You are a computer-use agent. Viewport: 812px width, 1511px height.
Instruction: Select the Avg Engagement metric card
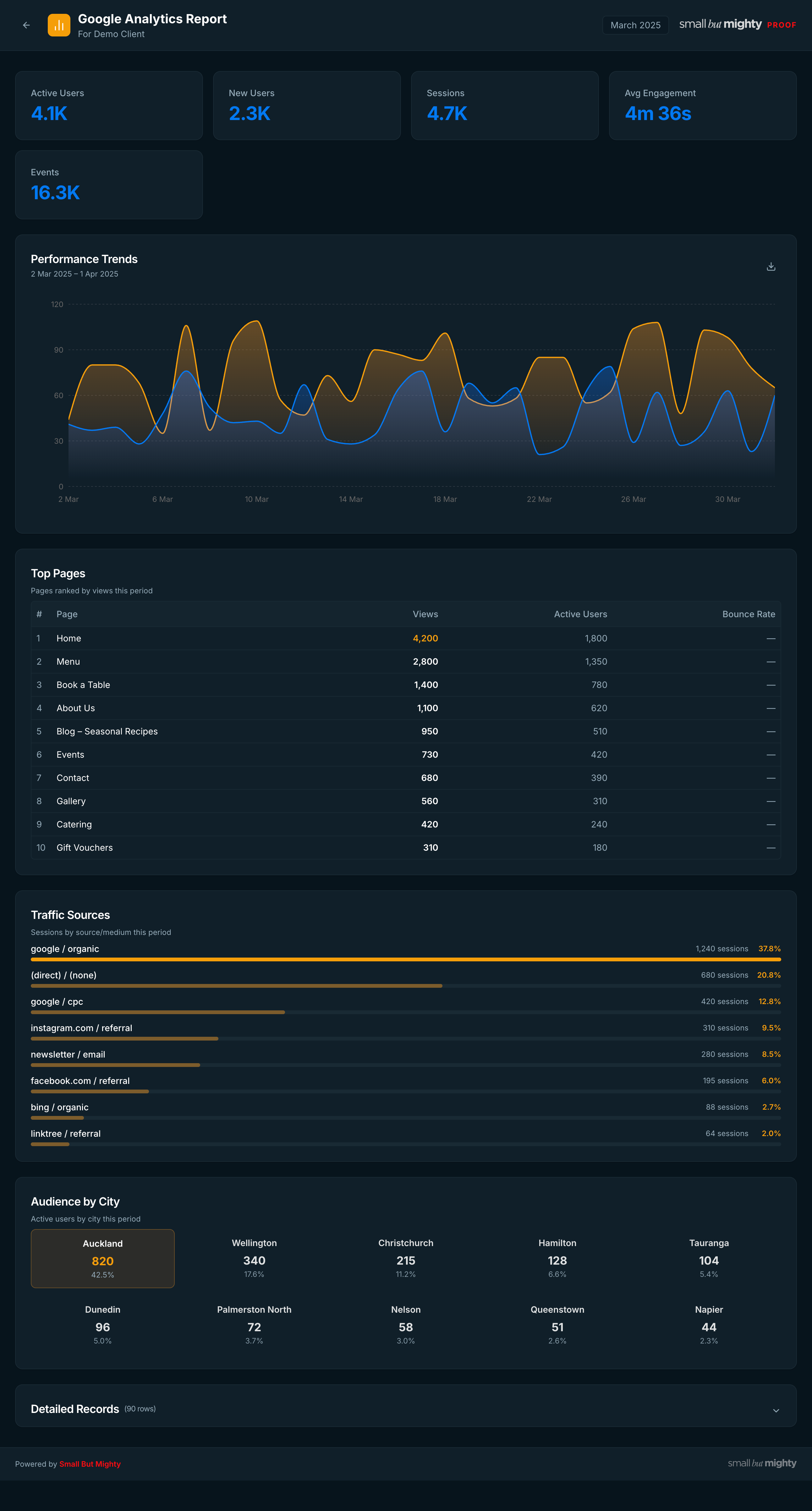click(x=703, y=106)
